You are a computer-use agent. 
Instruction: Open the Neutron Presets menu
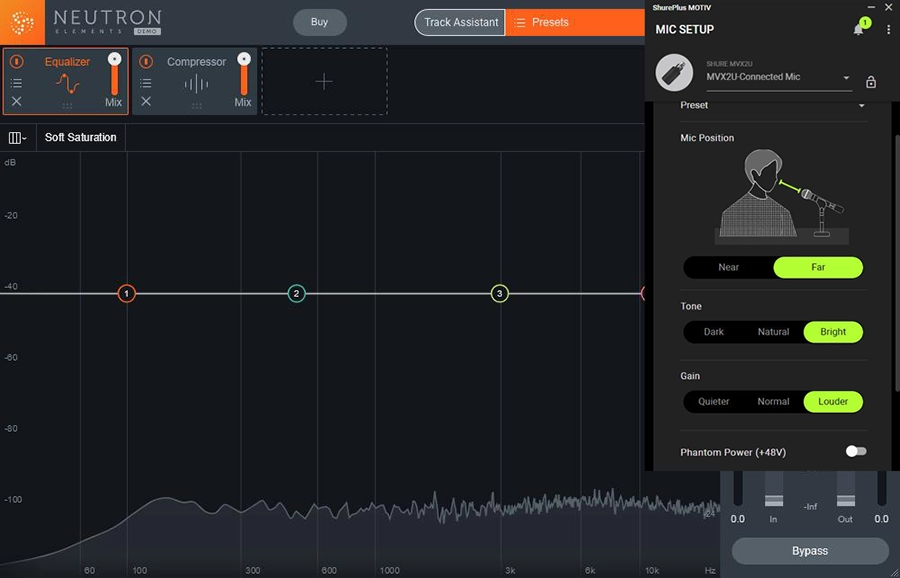[575, 22]
